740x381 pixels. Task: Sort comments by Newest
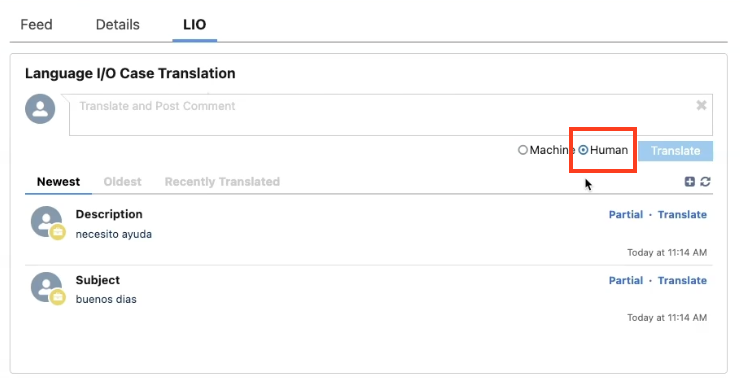[59, 182]
